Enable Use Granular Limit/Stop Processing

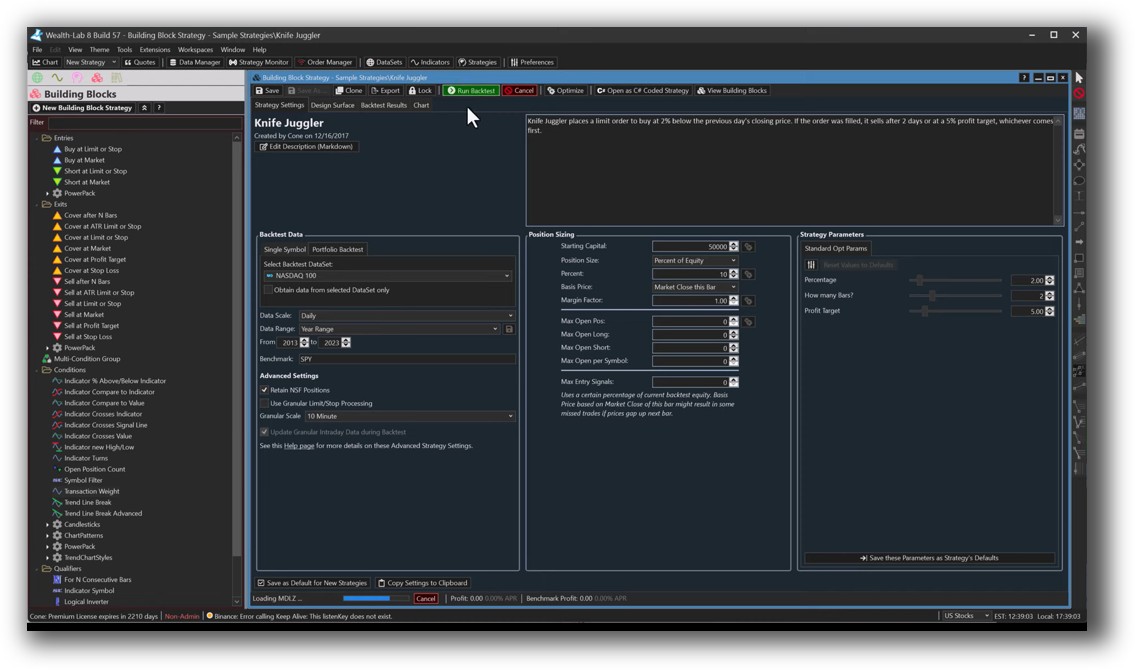pyautogui.click(x=265, y=403)
